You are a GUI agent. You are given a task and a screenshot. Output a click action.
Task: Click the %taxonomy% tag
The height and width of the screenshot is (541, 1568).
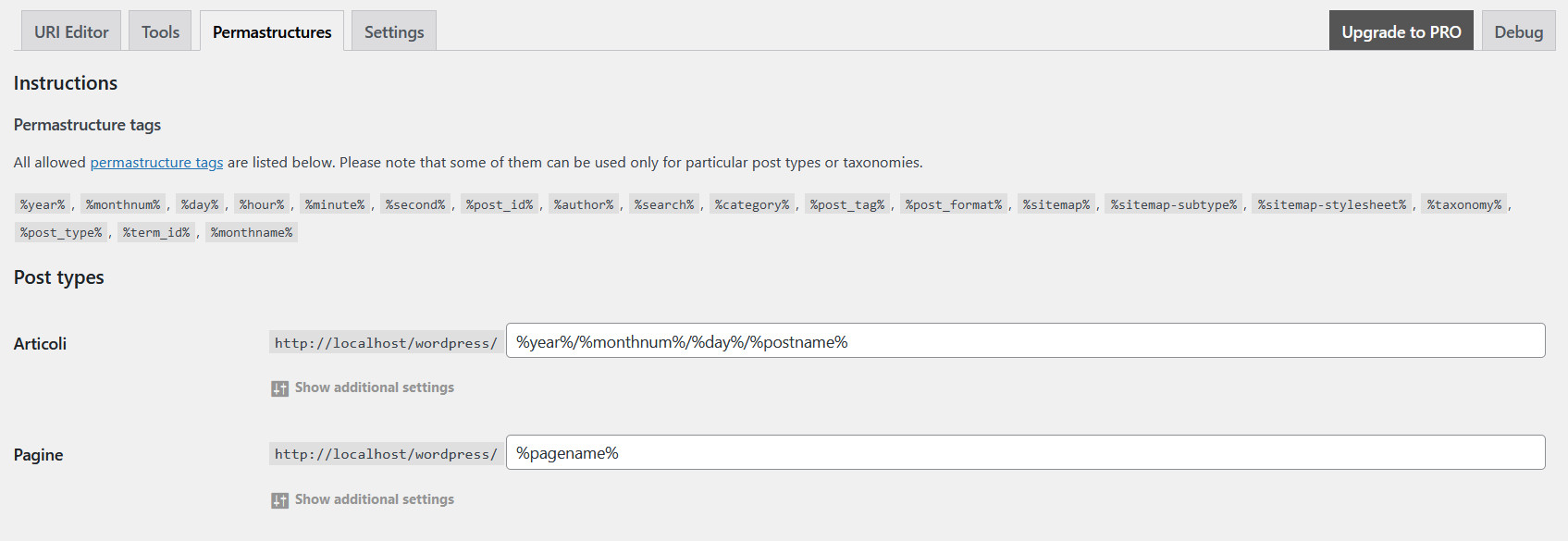(x=1464, y=204)
